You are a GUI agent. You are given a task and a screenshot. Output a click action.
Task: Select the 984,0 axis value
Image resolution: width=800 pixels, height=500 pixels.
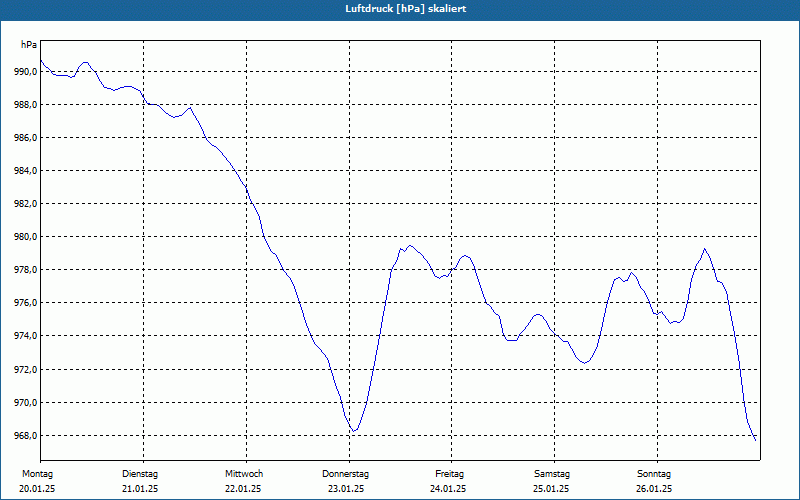click(x=26, y=171)
